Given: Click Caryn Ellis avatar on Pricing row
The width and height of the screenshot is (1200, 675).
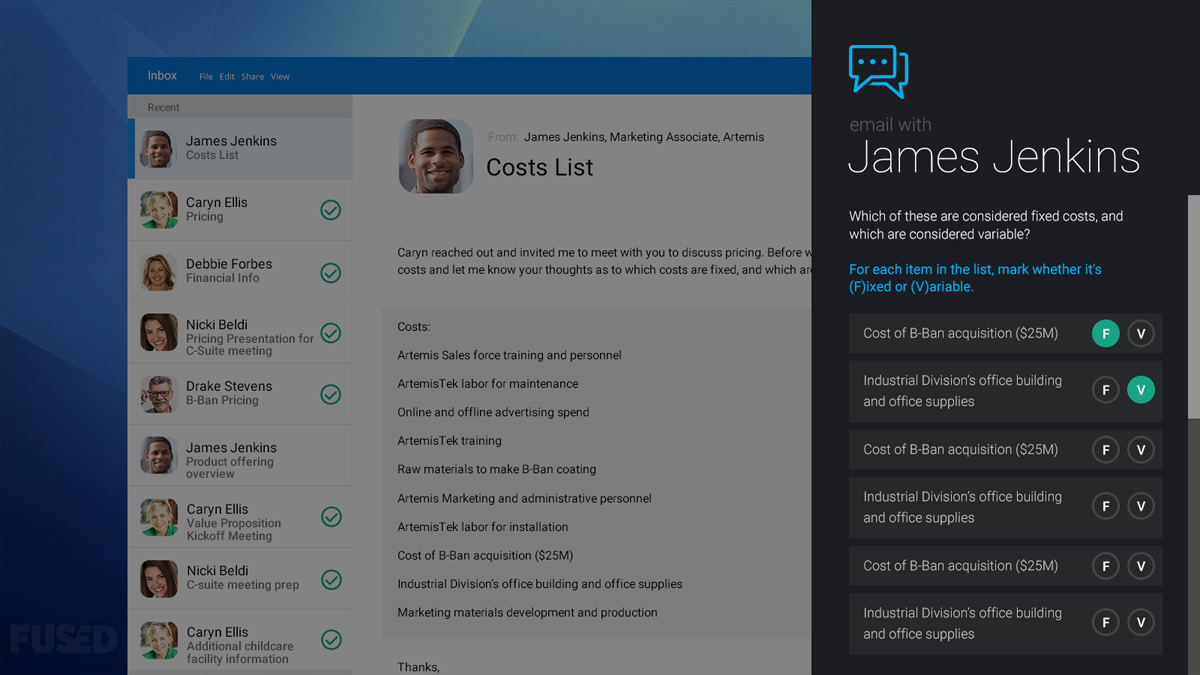Looking at the screenshot, I should point(158,210).
